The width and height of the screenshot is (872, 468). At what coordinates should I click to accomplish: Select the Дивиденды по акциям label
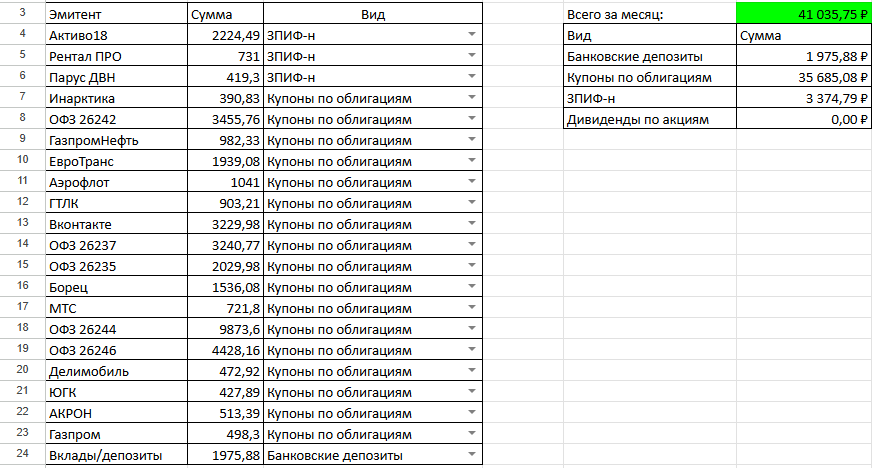pyautogui.click(x=650, y=119)
